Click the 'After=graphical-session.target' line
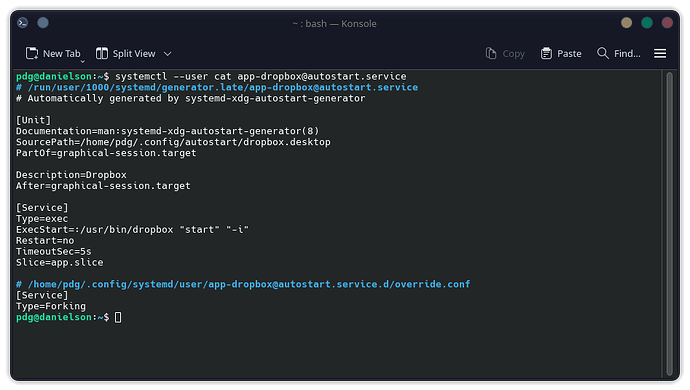Viewport: 690px width, 390px height. click(103, 186)
